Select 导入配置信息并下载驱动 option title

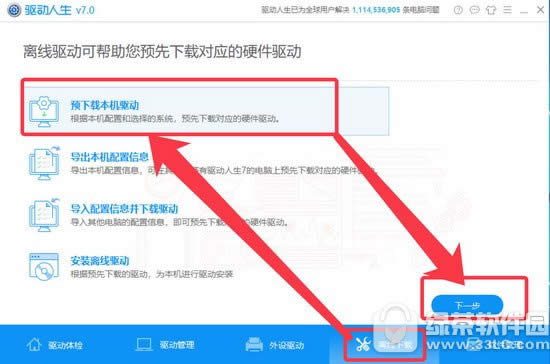[x=124, y=209]
